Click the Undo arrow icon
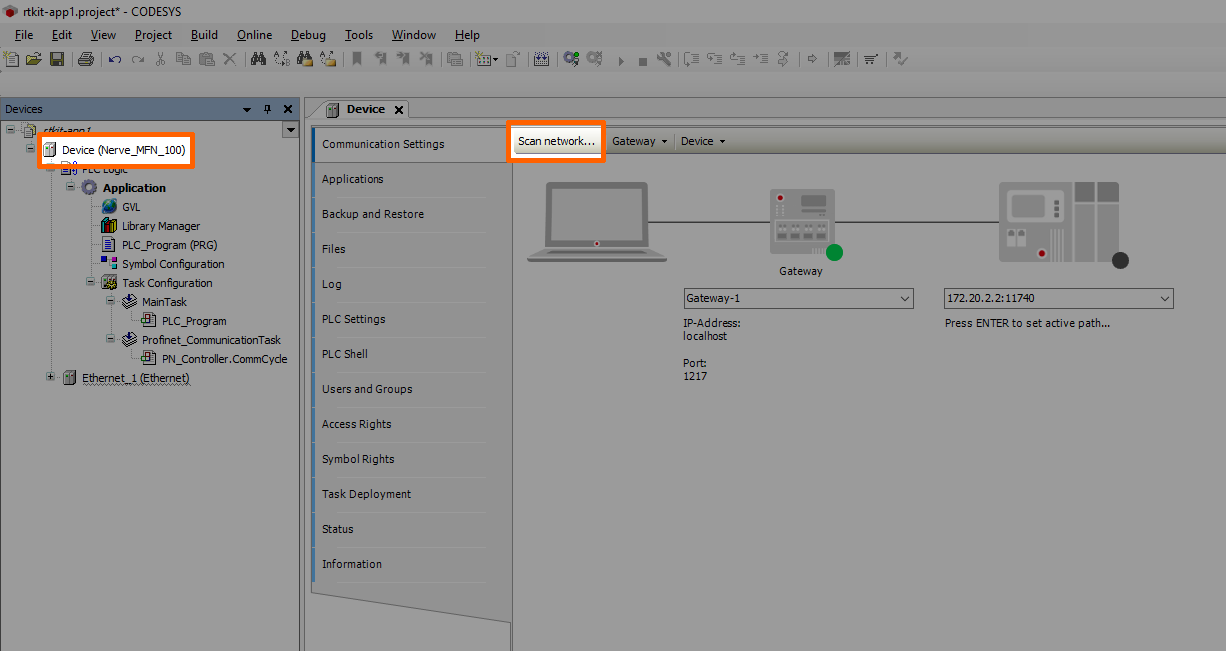This screenshot has width=1226, height=651. click(115, 59)
